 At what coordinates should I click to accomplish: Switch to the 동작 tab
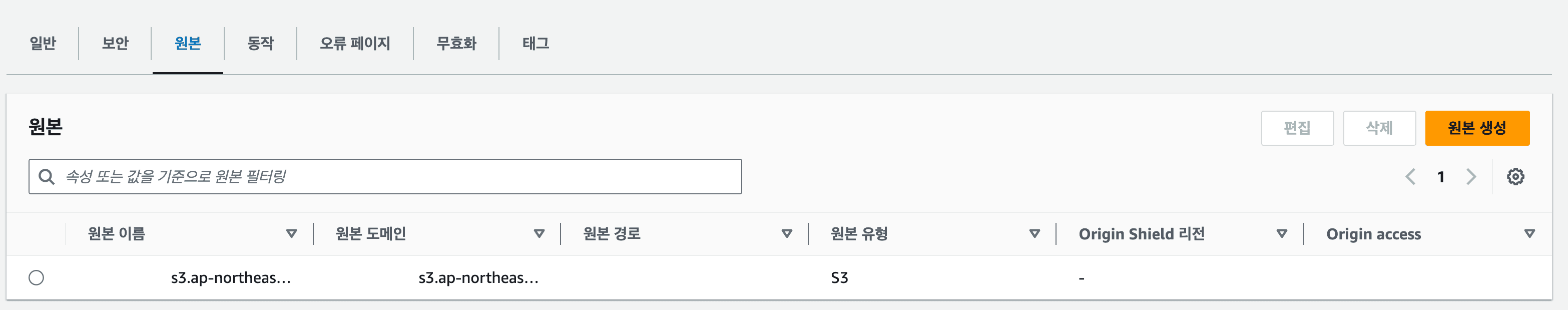tap(261, 43)
